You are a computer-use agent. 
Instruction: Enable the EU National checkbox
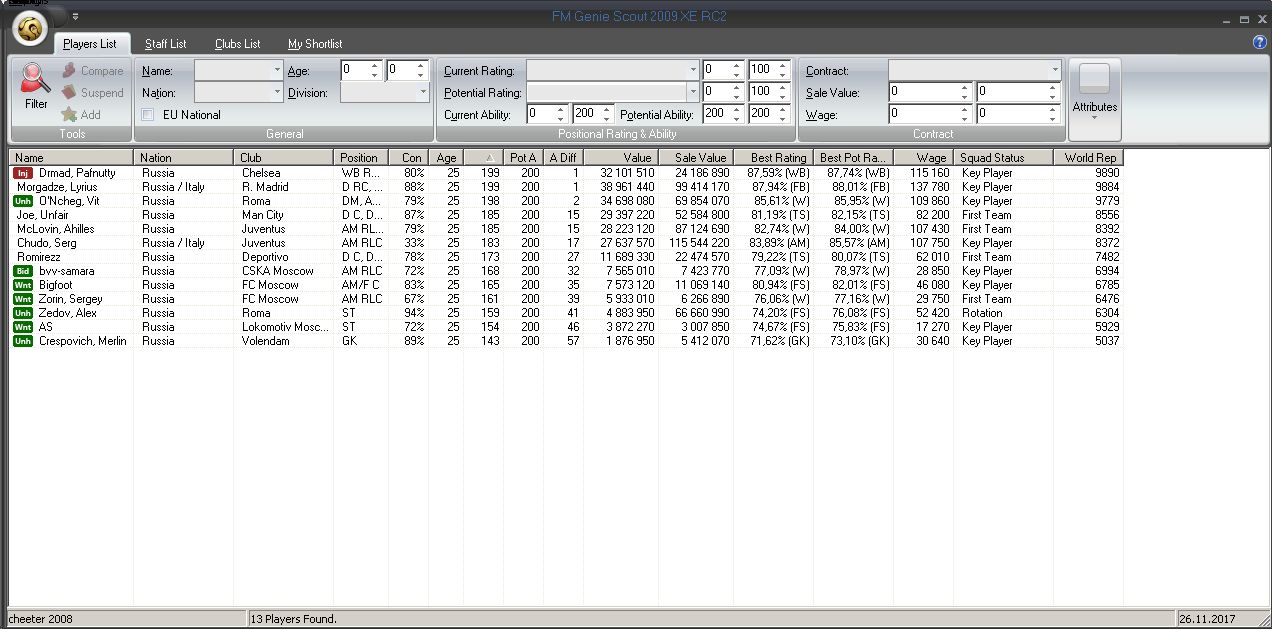click(x=148, y=115)
